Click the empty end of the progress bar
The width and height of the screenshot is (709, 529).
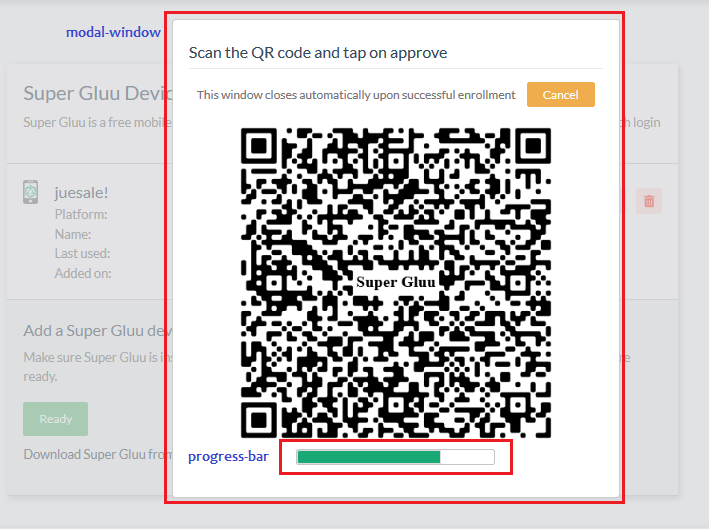pyautogui.click(x=467, y=457)
